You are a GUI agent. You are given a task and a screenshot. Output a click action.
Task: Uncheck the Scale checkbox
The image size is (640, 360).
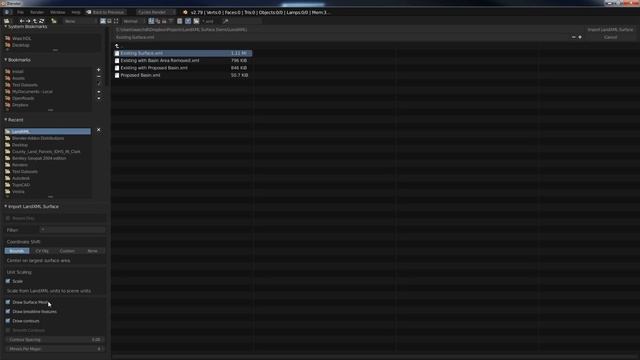click(8, 281)
